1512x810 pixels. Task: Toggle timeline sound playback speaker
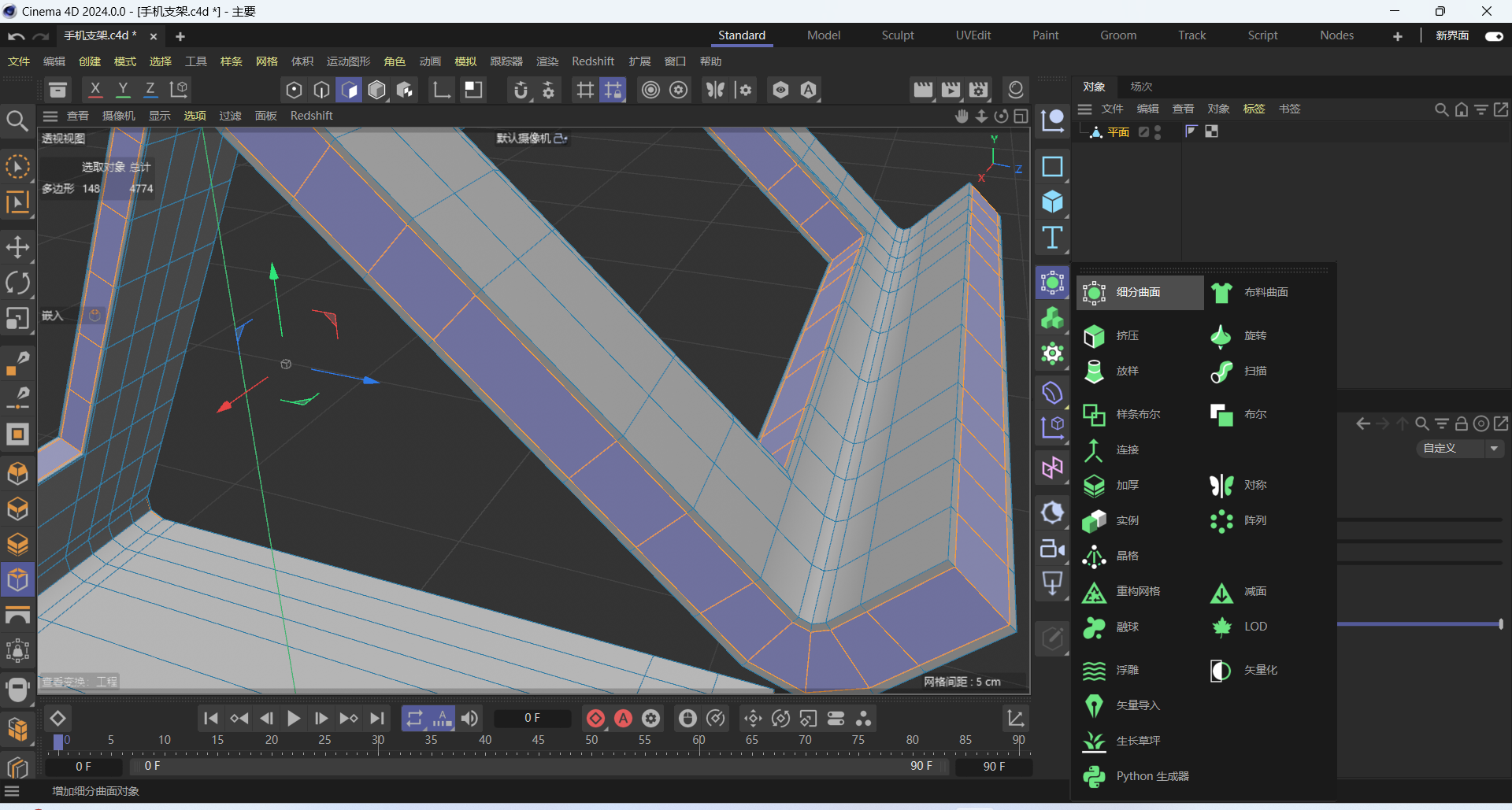click(469, 719)
